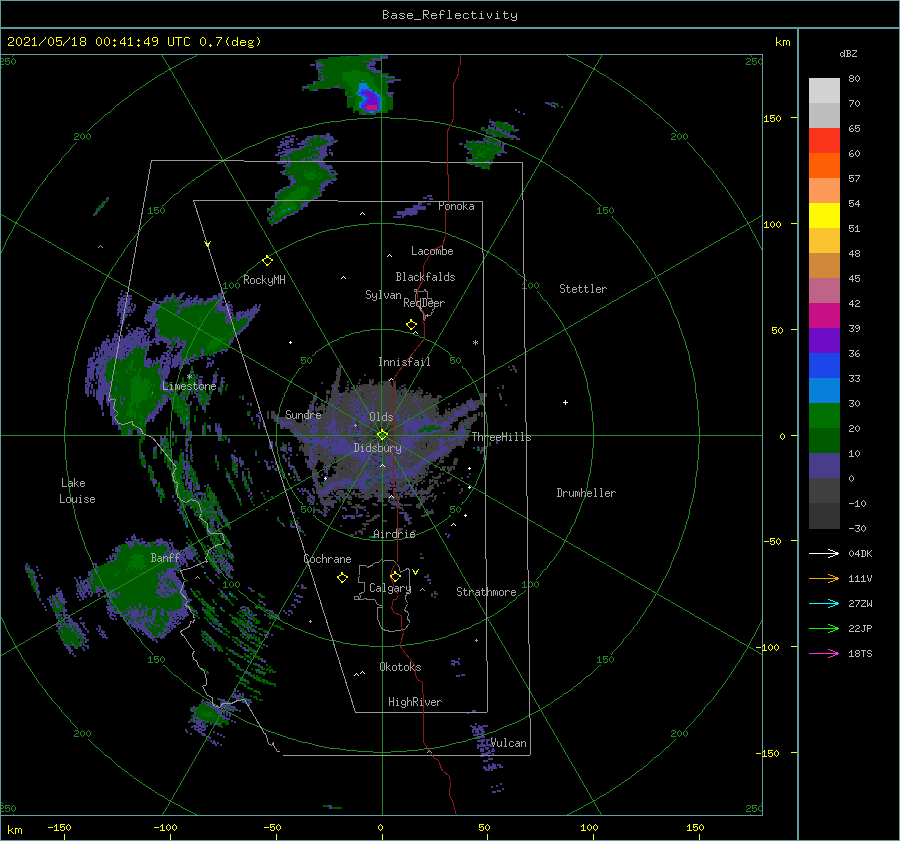The width and height of the screenshot is (900, 841).
Task: Click the white plus marker west of Drumheller
Action: click(565, 402)
